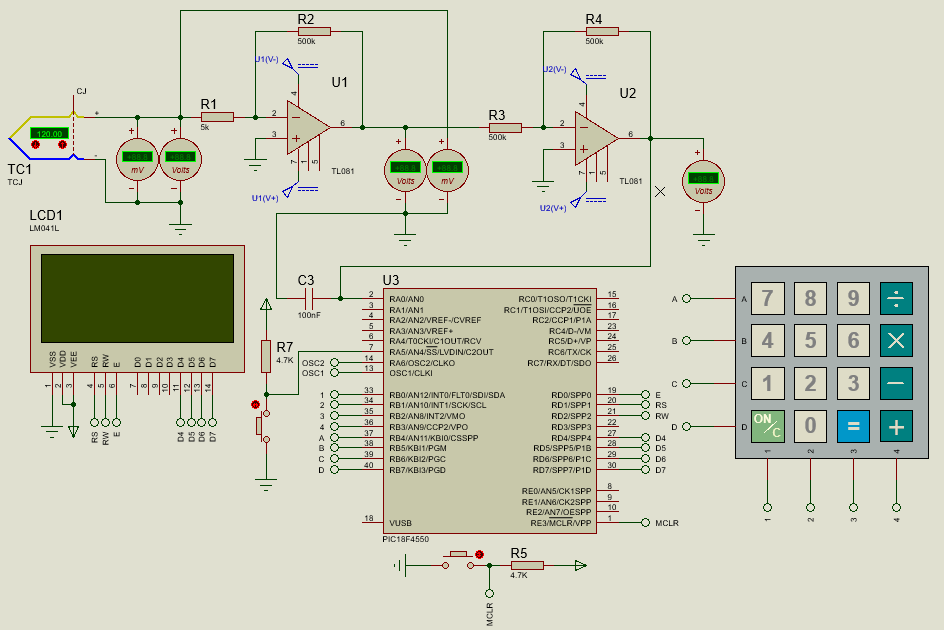
Task: Select resistor R5 (4.7K)
Action: (x=527, y=565)
